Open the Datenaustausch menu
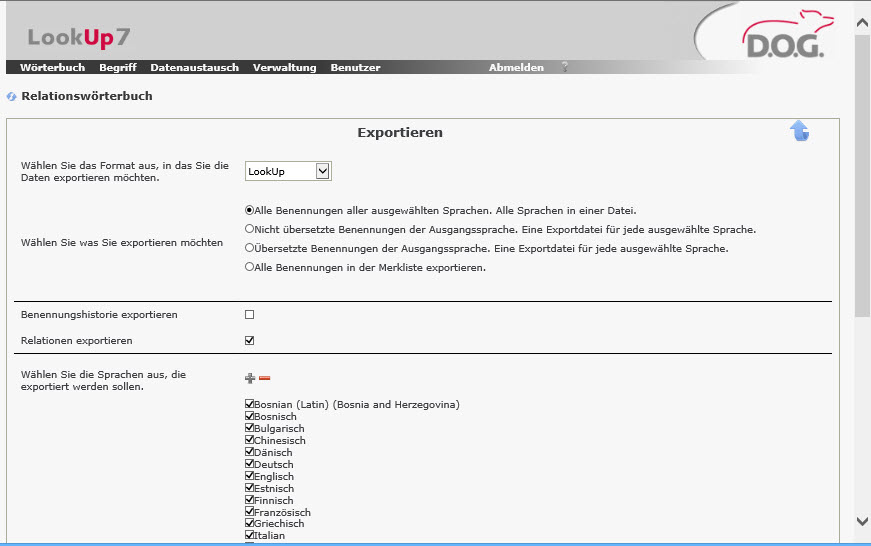Screen dimensions: 871x546 coord(194,68)
